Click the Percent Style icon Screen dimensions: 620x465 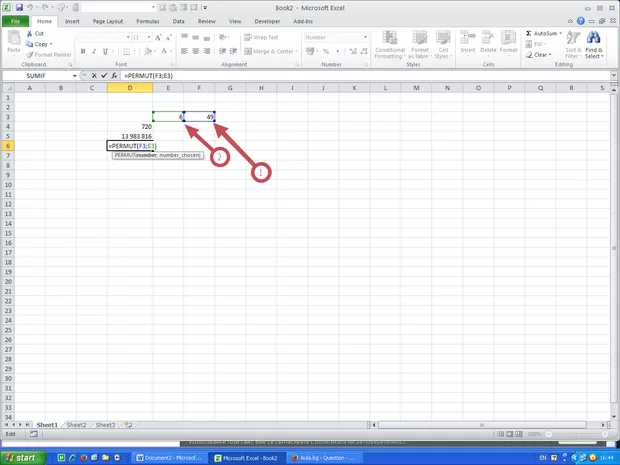(326, 51)
